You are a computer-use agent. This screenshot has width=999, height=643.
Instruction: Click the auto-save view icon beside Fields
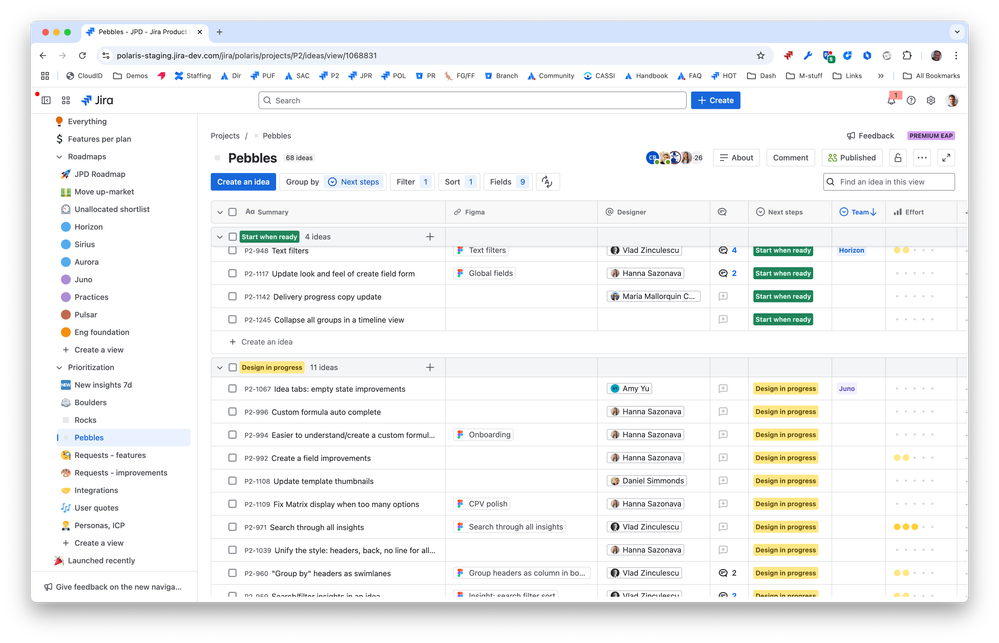pos(547,182)
